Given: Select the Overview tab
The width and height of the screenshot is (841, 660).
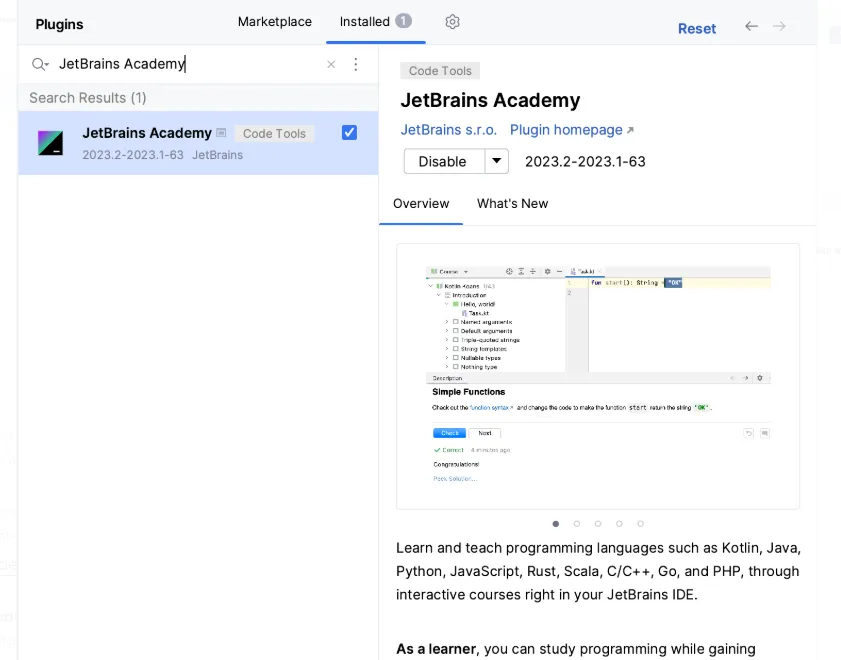Looking at the screenshot, I should 421,204.
